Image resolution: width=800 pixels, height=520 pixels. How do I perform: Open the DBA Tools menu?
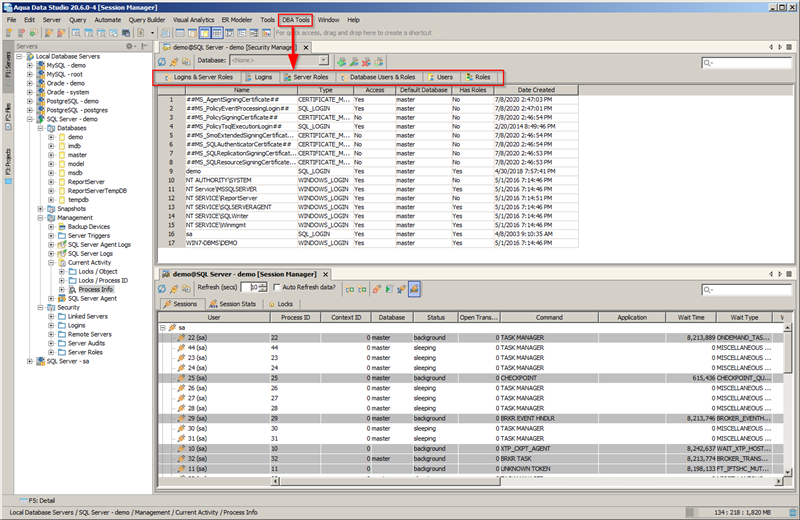click(x=296, y=20)
